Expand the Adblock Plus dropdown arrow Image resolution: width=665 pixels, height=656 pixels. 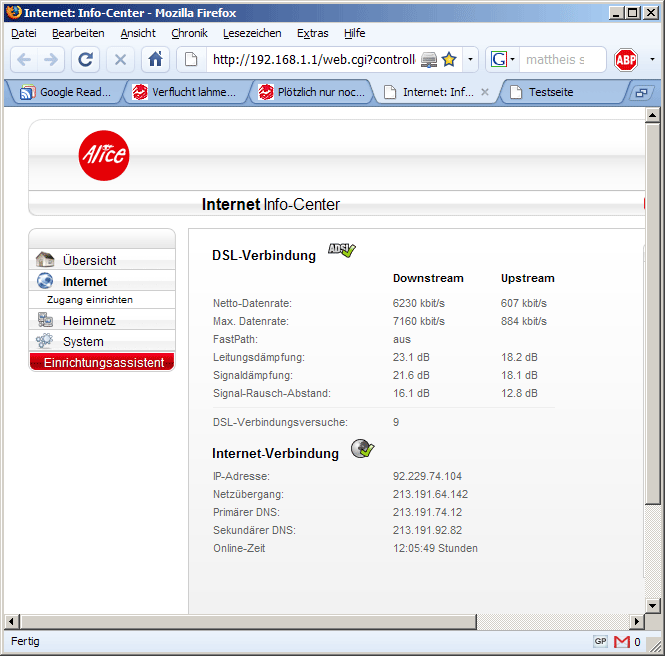(651, 59)
